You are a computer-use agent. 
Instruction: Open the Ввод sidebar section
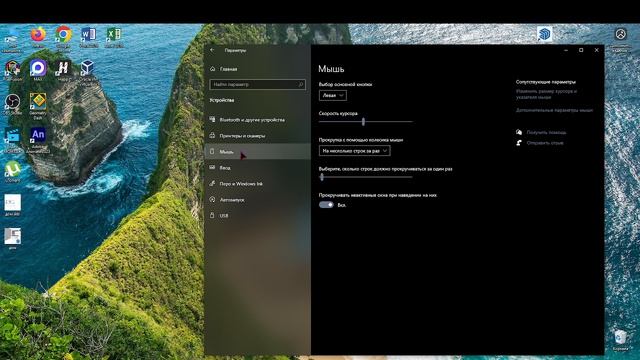click(x=257, y=168)
